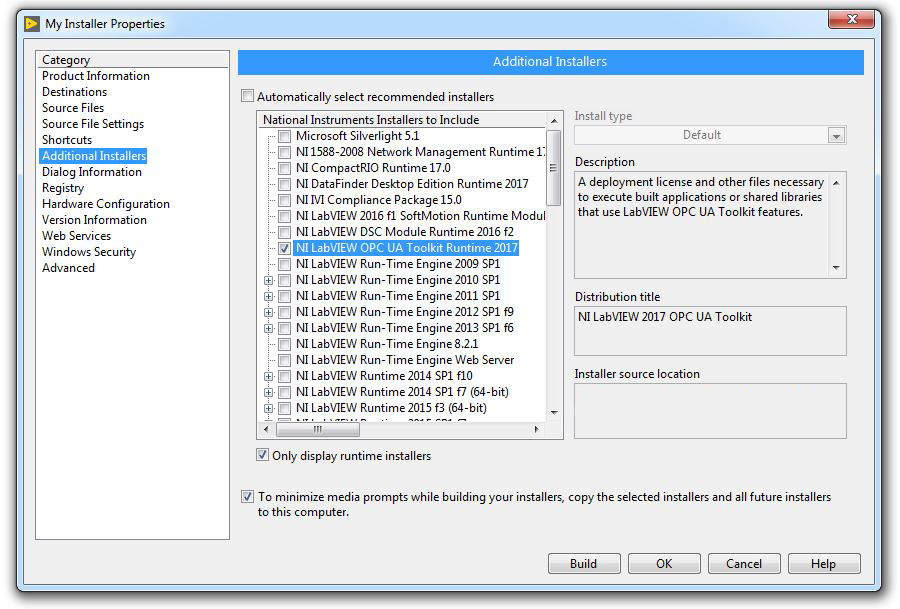Open the Advanced category

[x=68, y=268]
